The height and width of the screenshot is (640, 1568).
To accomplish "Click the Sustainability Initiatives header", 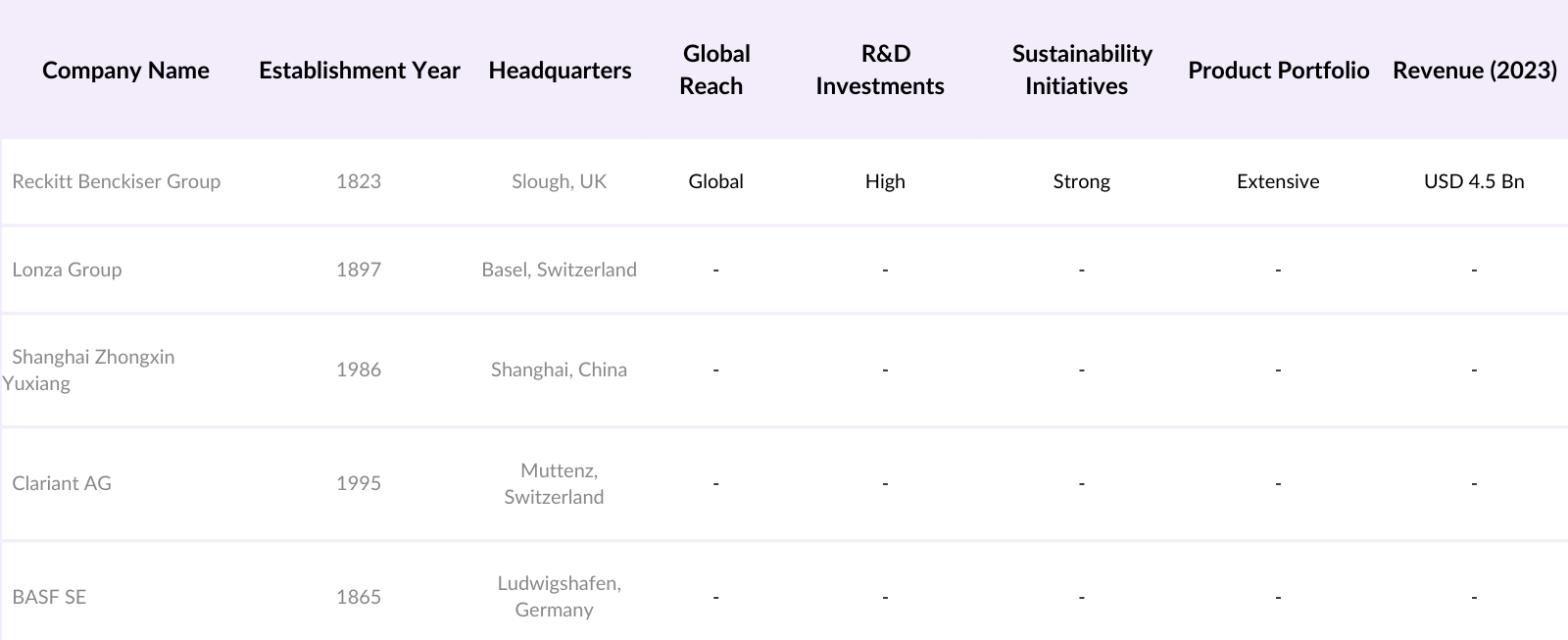I will [x=1081, y=70].
